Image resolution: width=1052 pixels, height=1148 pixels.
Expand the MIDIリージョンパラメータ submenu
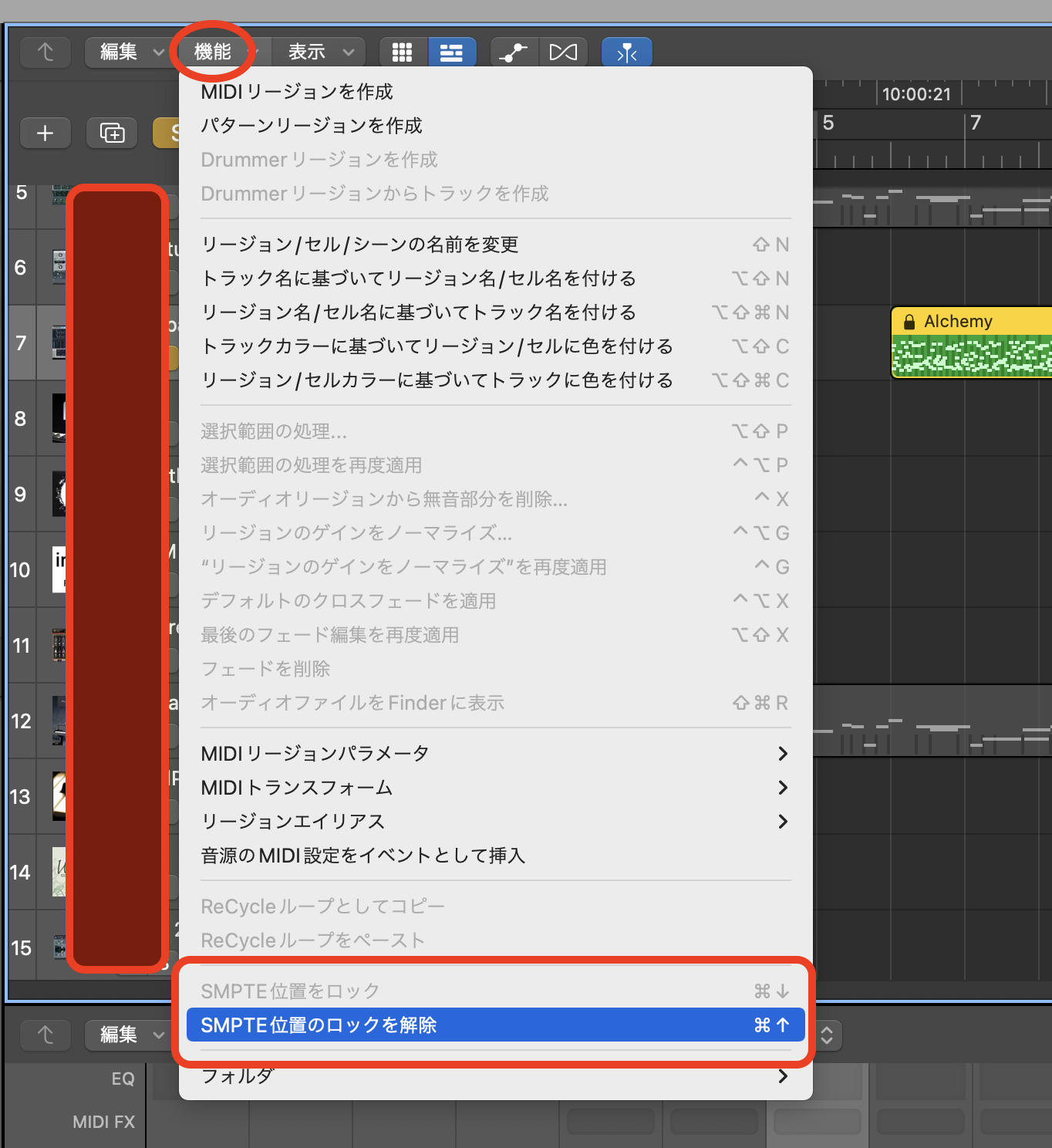click(495, 754)
